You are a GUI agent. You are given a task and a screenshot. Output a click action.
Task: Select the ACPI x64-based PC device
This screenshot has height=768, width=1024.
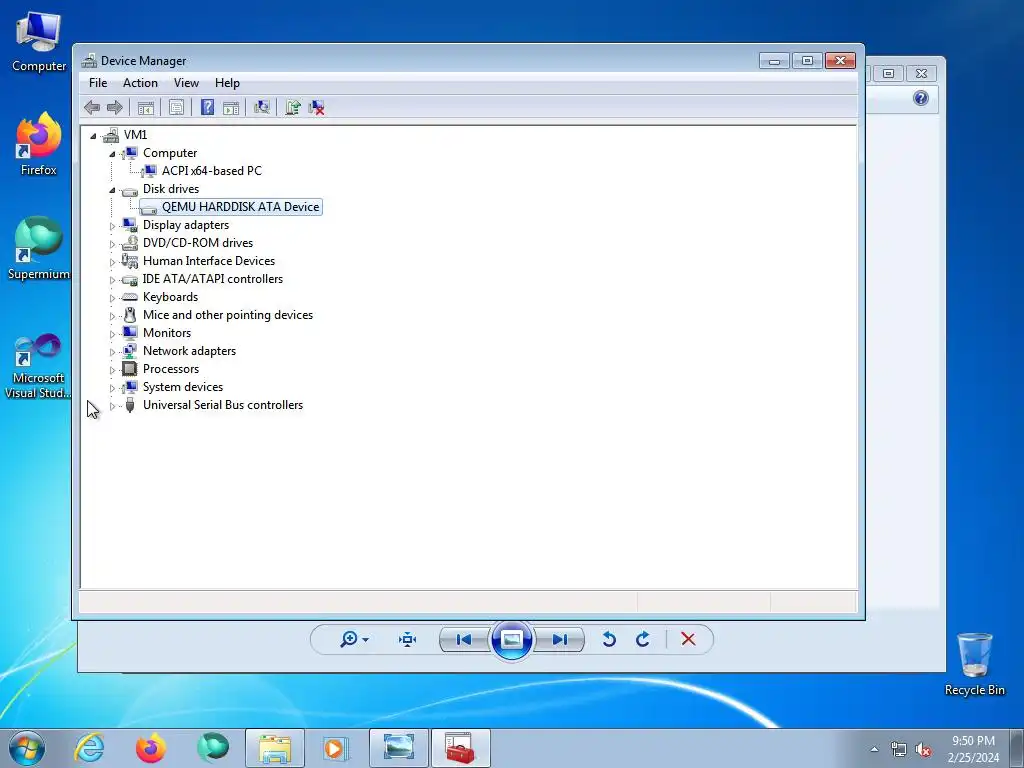(212, 170)
